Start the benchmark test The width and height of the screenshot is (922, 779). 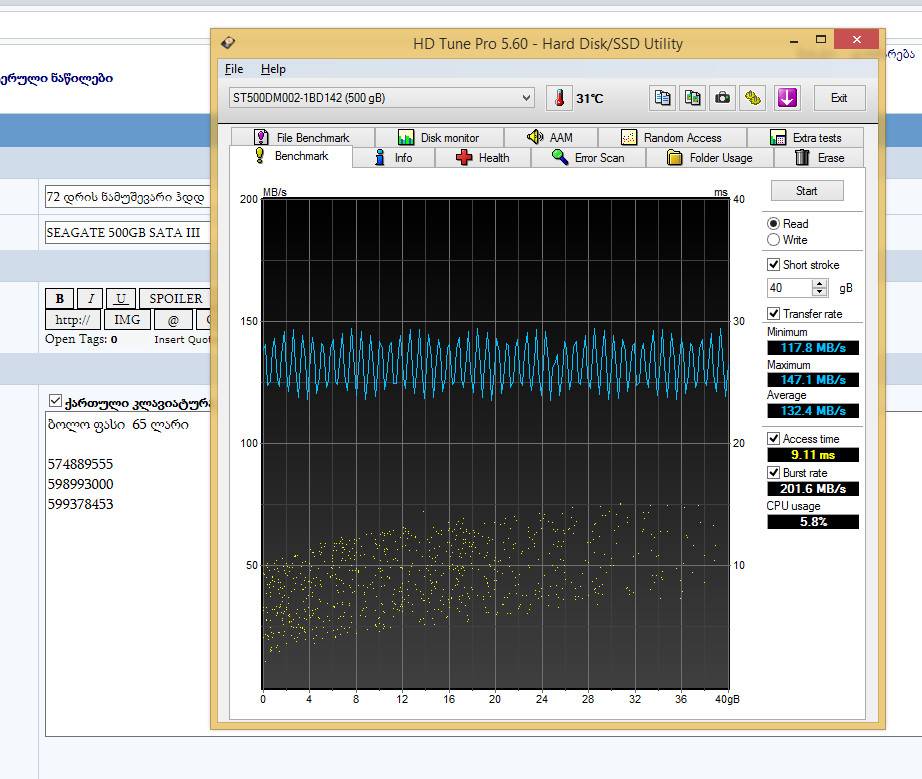pyautogui.click(x=807, y=190)
